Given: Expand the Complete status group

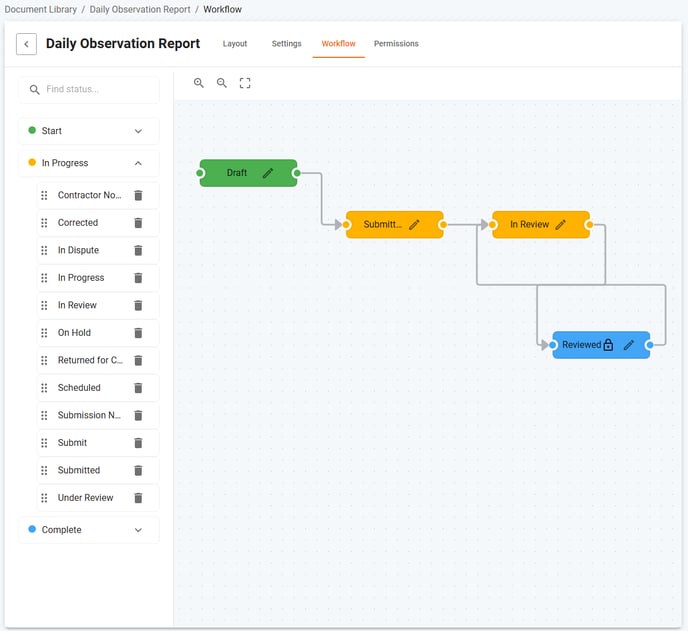Looking at the screenshot, I should [x=138, y=530].
